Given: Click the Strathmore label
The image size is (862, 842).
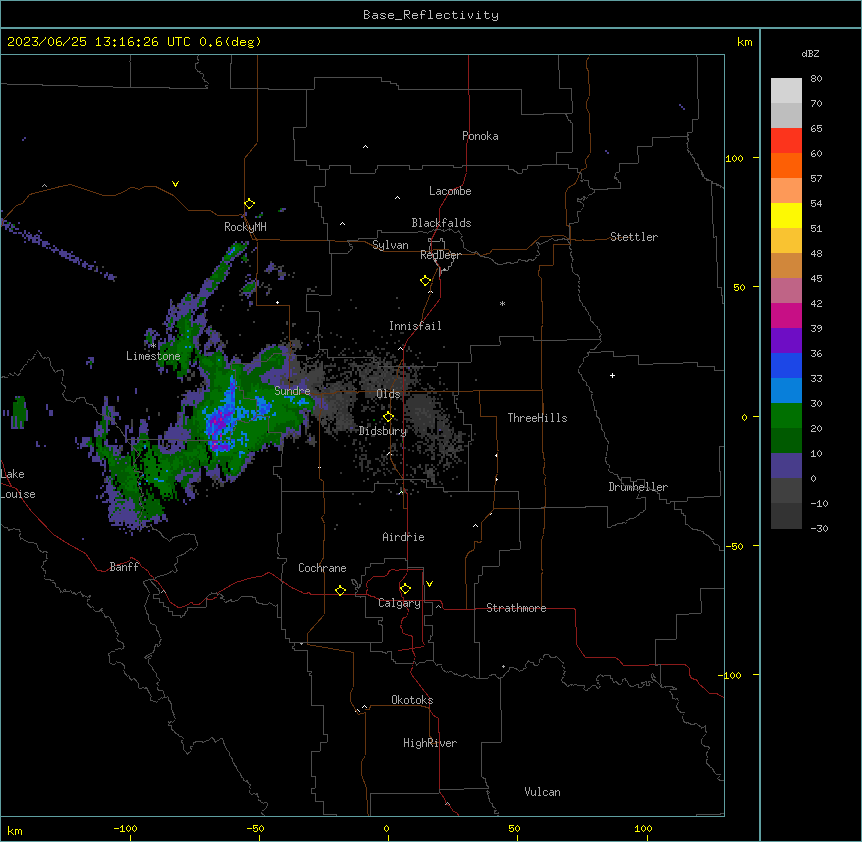Looking at the screenshot, I should (516, 608).
